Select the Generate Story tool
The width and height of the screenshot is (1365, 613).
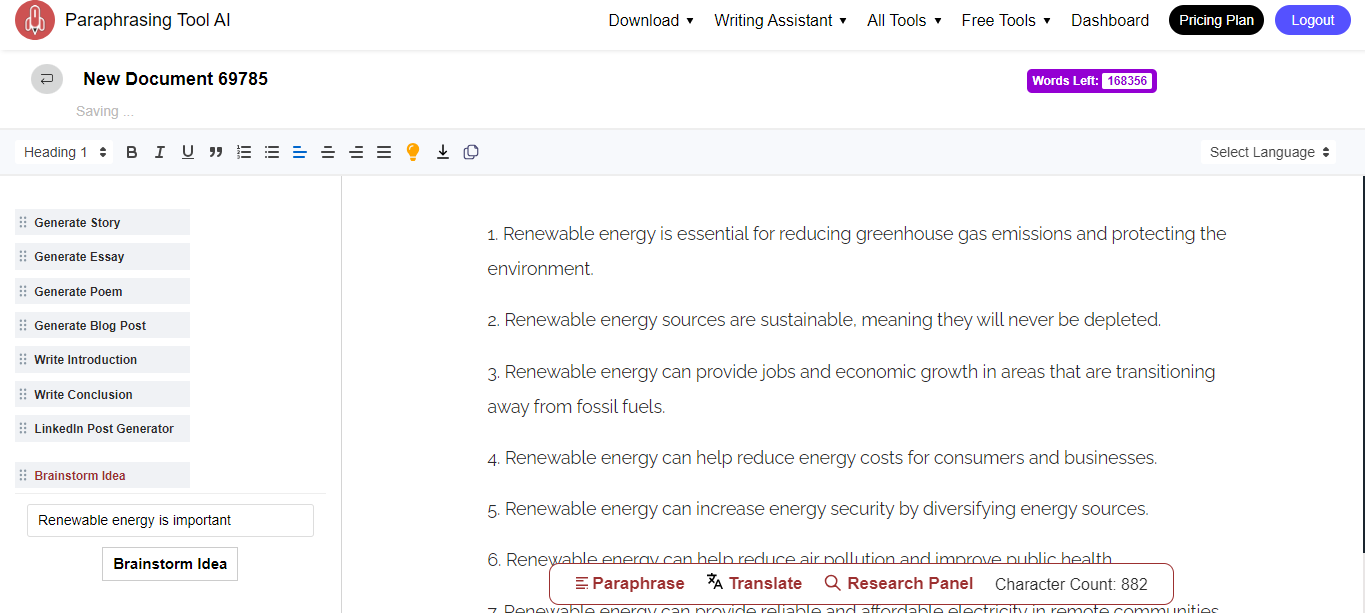[x=102, y=222]
